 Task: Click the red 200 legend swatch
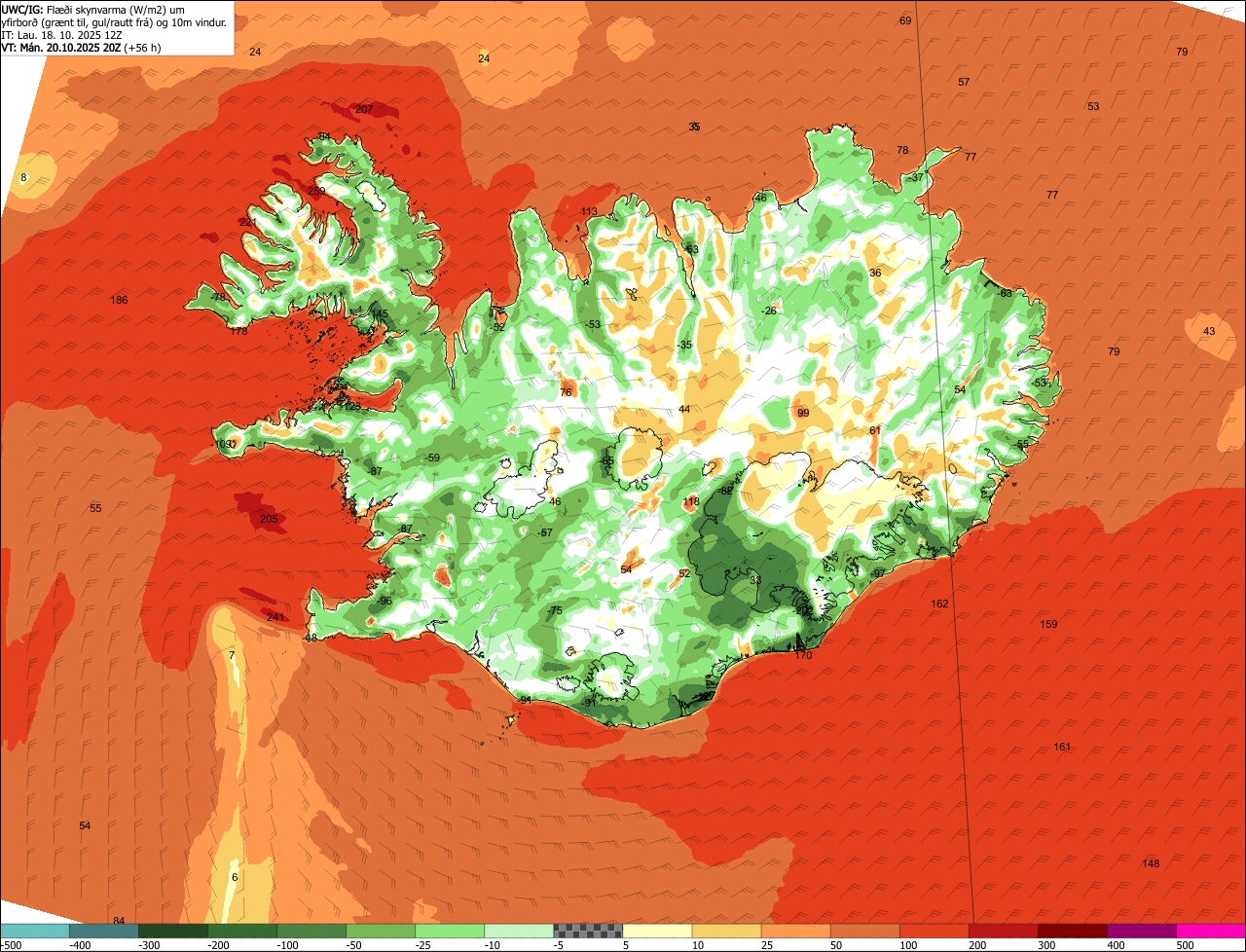pyautogui.click(x=1003, y=931)
